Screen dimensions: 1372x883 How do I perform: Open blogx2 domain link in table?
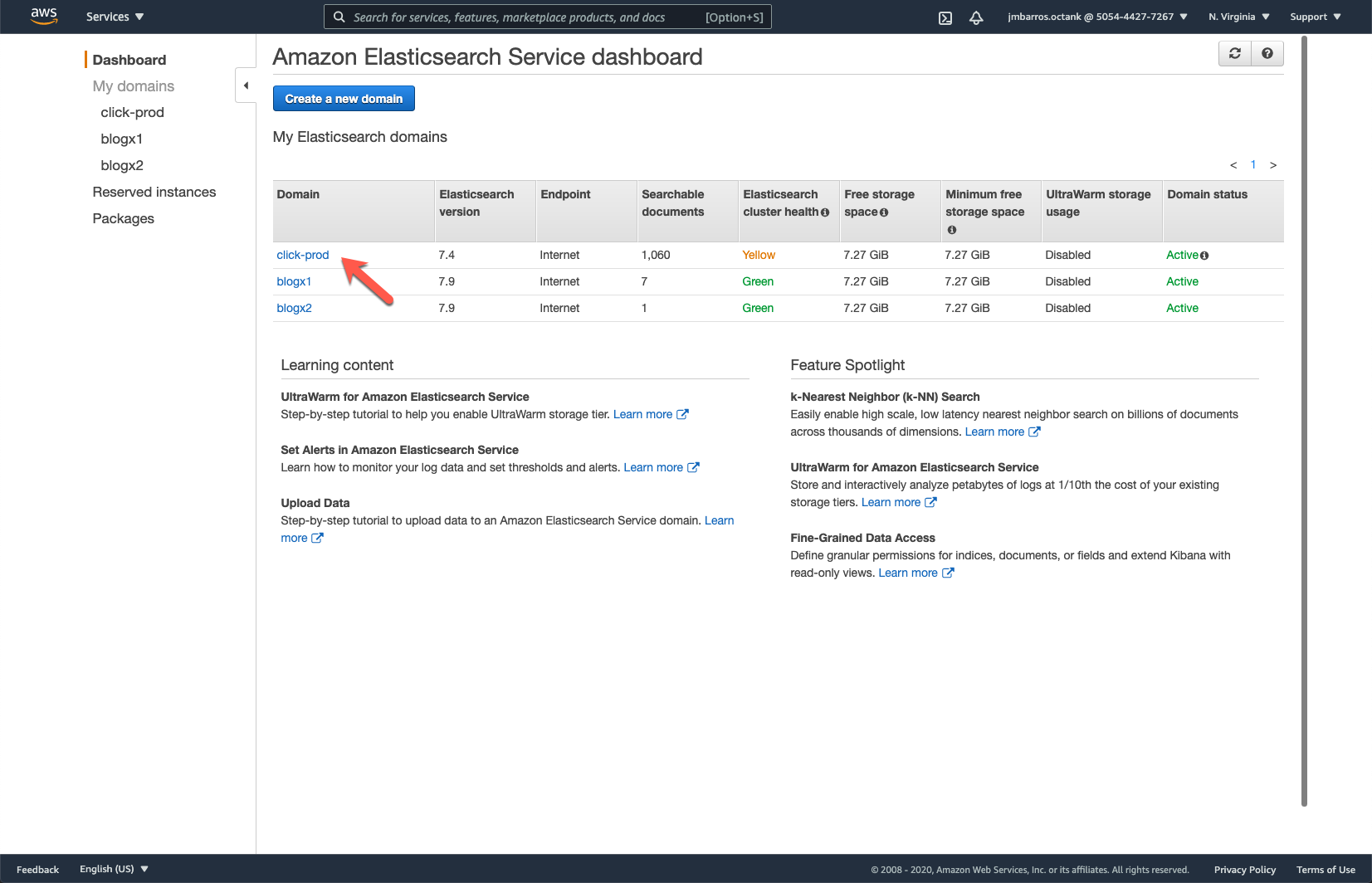pyautogui.click(x=295, y=308)
